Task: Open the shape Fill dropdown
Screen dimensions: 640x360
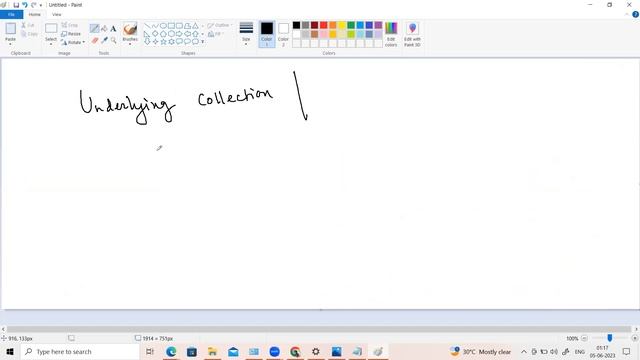Action: pyautogui.click(x=216, y=34)
